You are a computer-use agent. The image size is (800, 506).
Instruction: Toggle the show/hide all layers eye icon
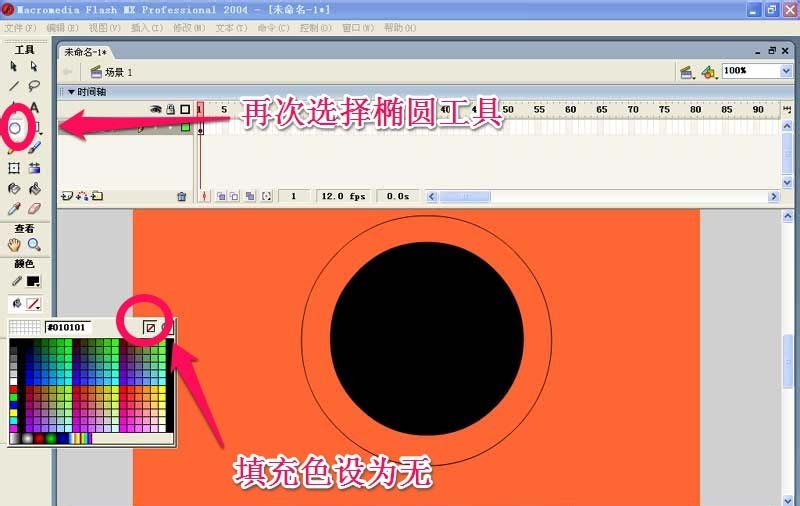[x=156, y=109]
